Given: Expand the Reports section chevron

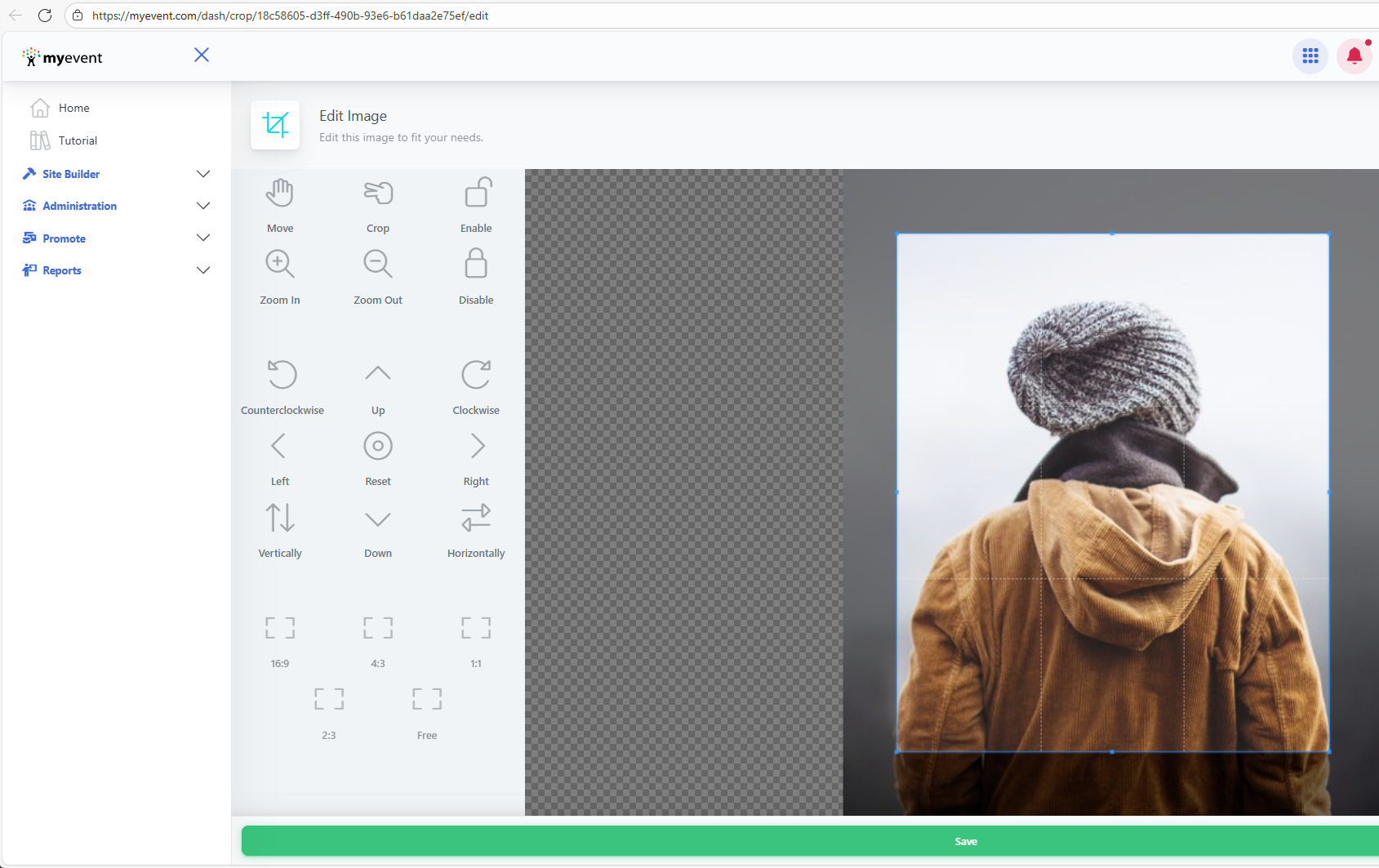Looking at the screenshot, I should pos(203,270).
